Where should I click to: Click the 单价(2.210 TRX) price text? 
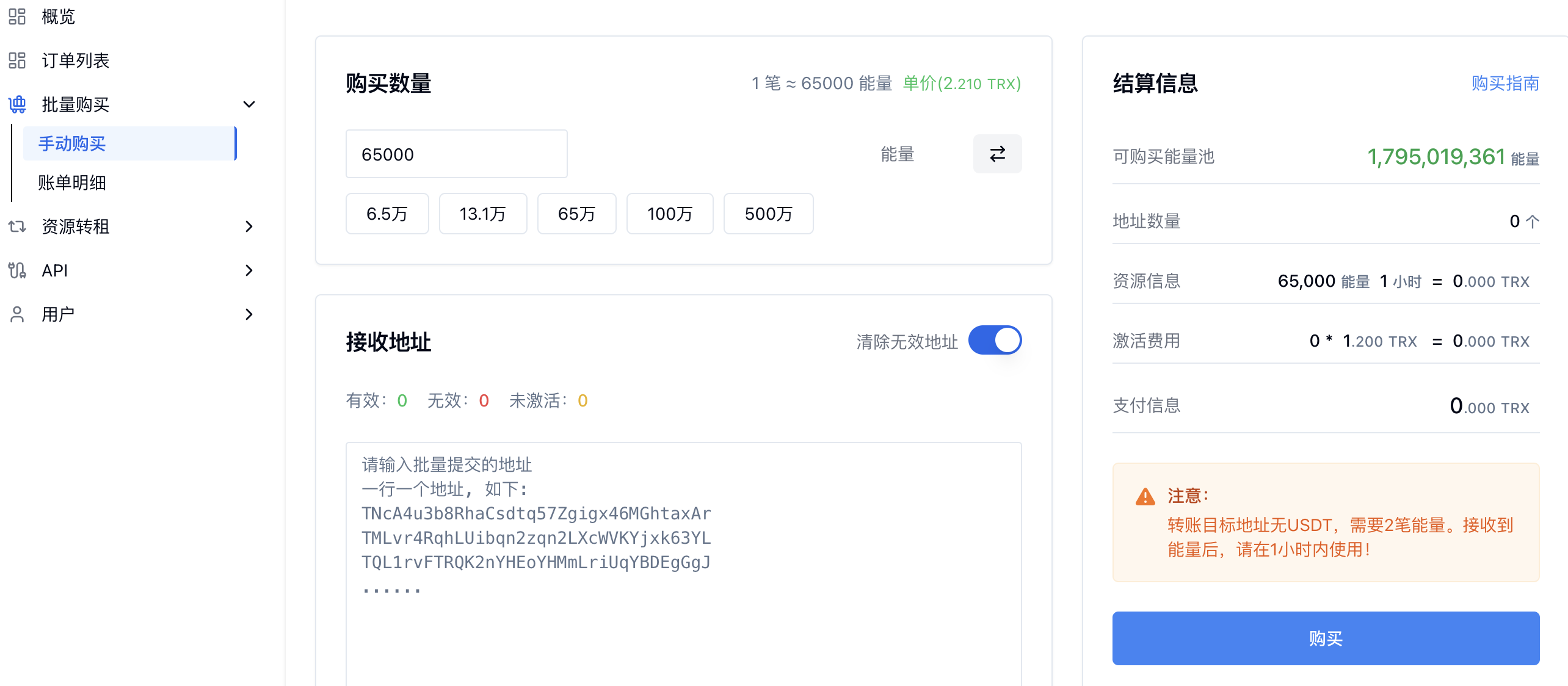[x=962, y=83]
